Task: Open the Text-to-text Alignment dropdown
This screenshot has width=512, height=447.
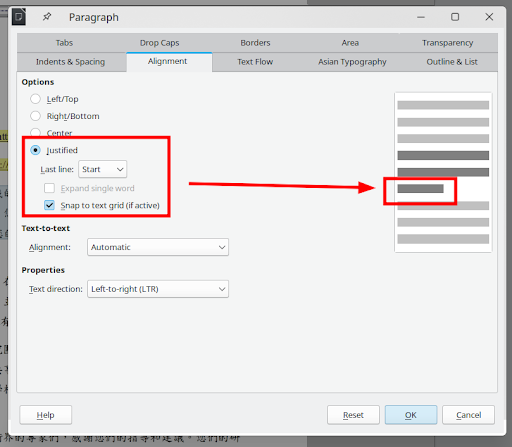Action: point(158,247)
